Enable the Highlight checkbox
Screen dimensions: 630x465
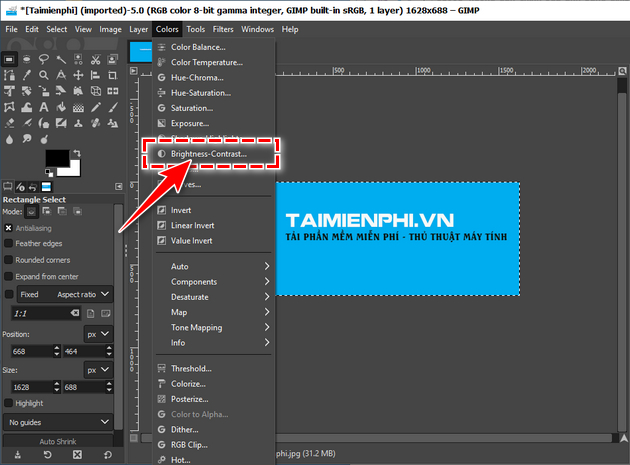tap(8, 403)
